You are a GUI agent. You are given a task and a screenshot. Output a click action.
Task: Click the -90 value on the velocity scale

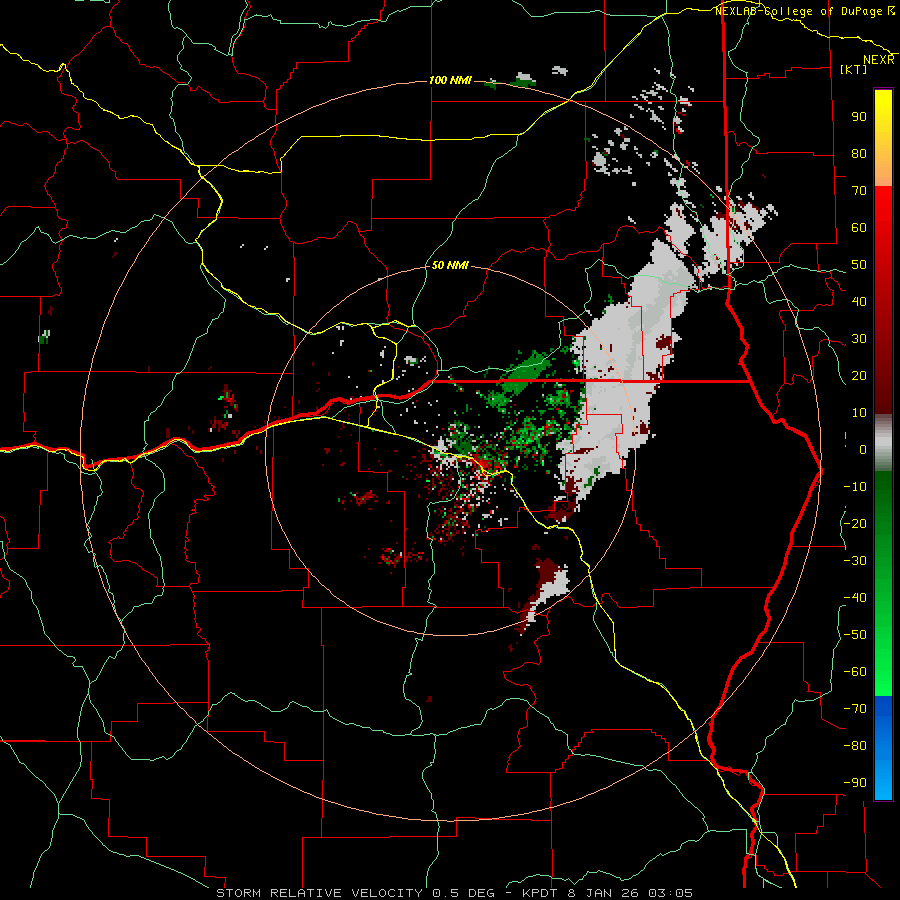[855, 783]
